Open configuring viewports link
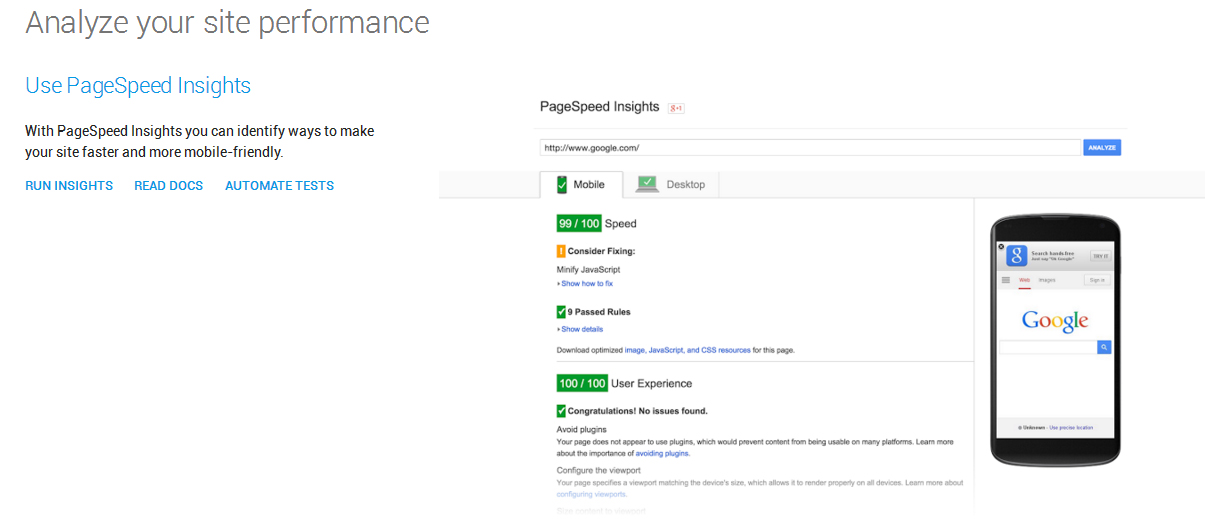Viewport: 1205px width, 519px height. pyautogui.click(x=591, y=494)
